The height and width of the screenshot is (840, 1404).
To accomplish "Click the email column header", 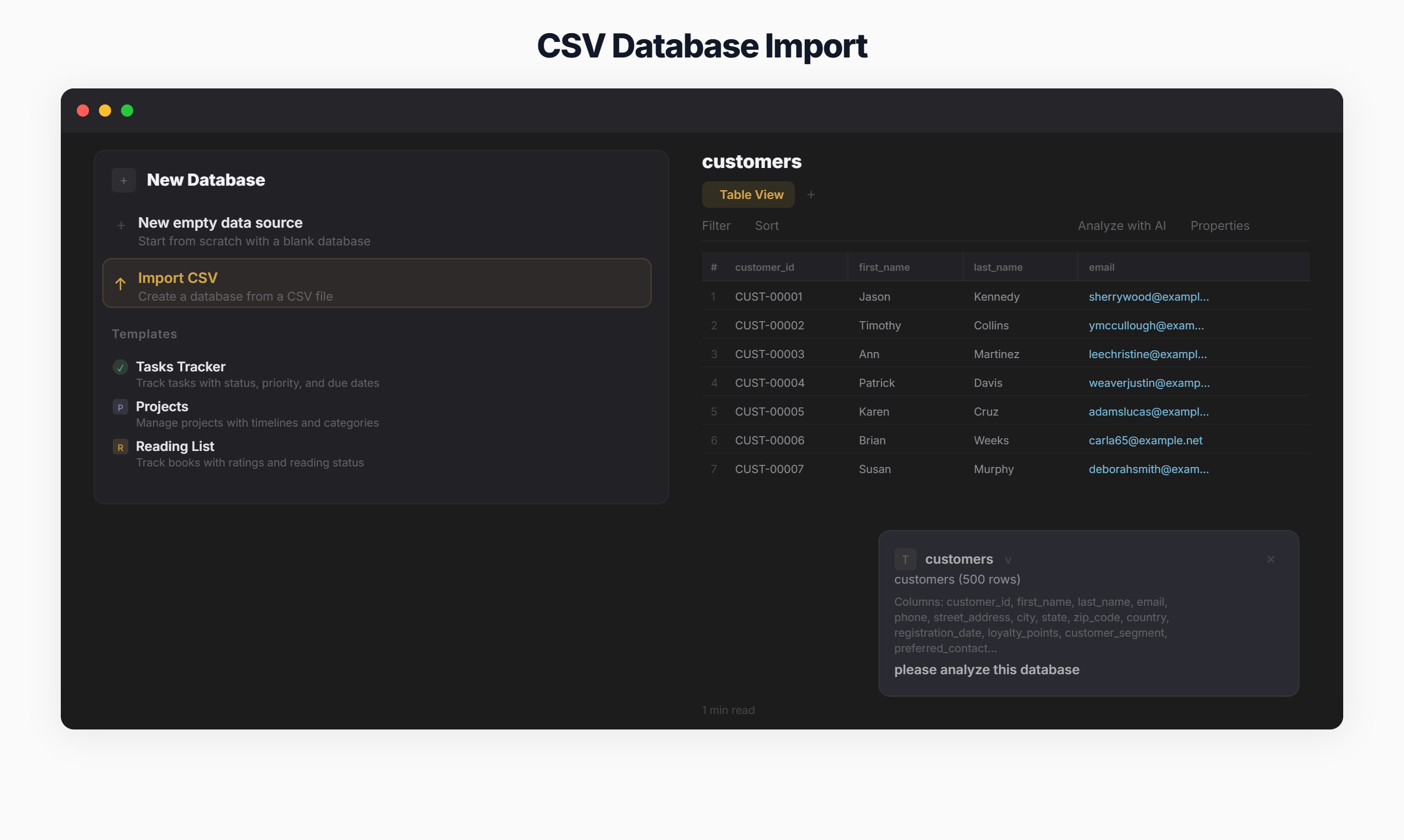I will [1101, 267].
